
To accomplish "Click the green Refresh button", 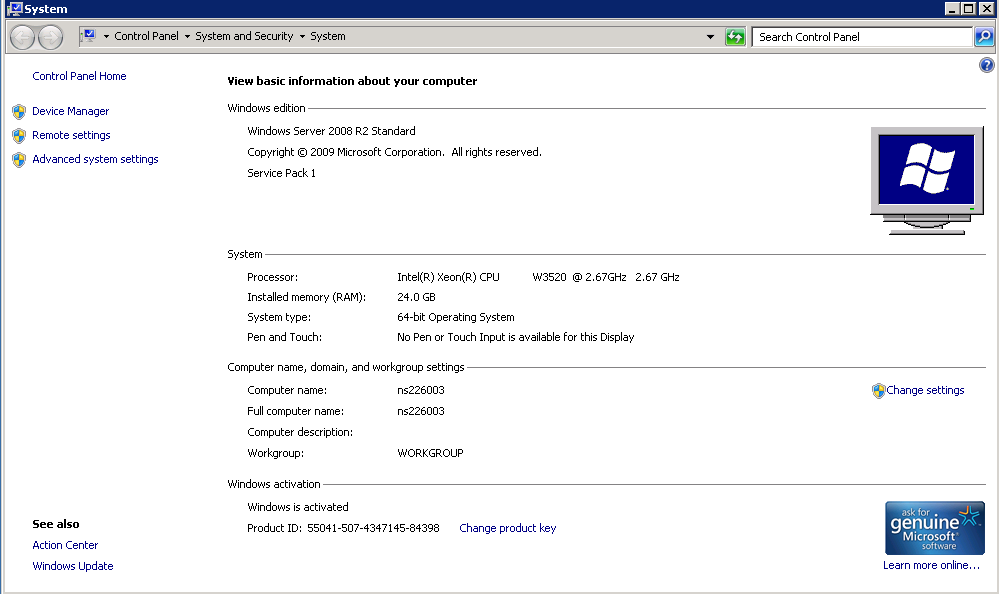I will 735,37.
